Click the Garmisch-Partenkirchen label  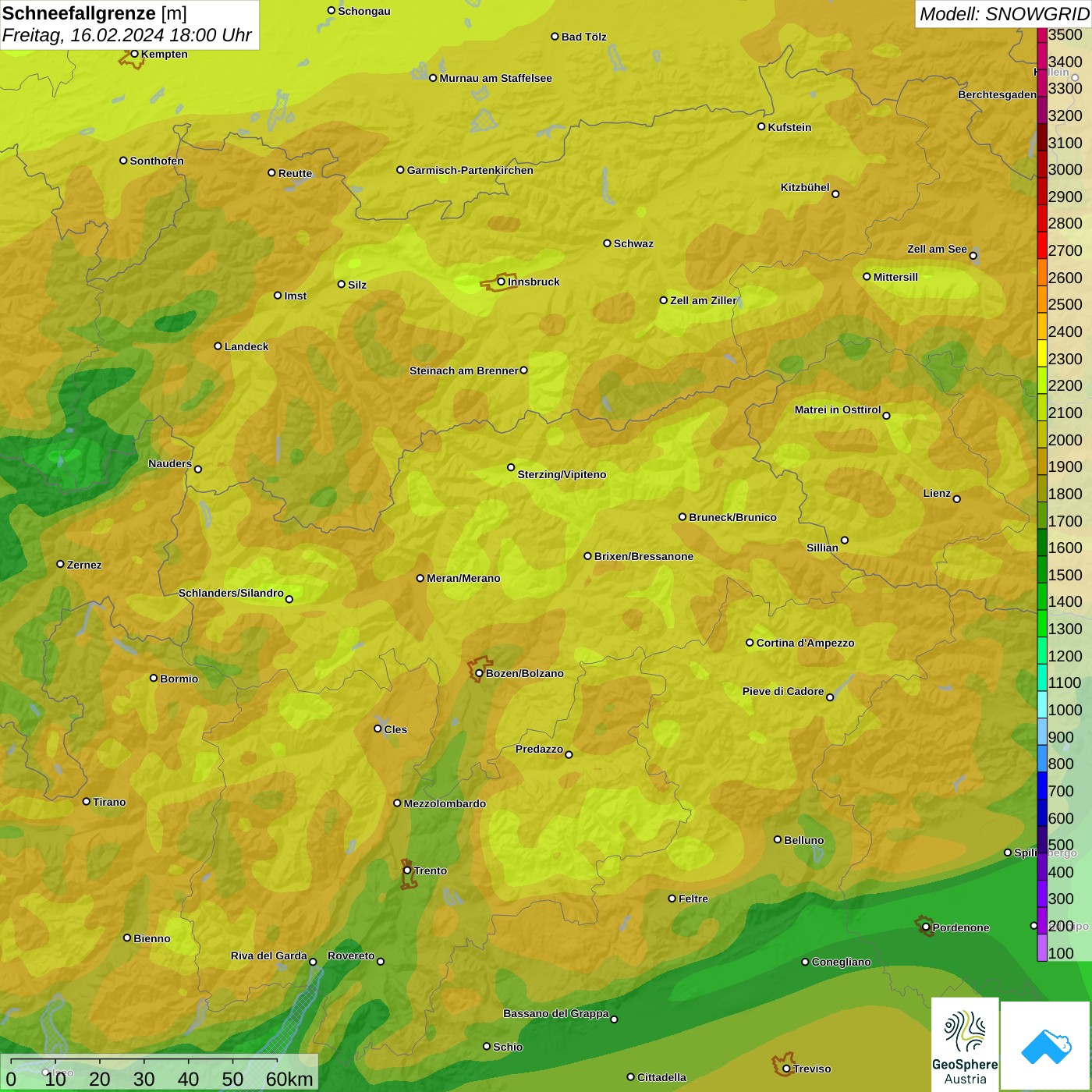click(x=470, y=170)
